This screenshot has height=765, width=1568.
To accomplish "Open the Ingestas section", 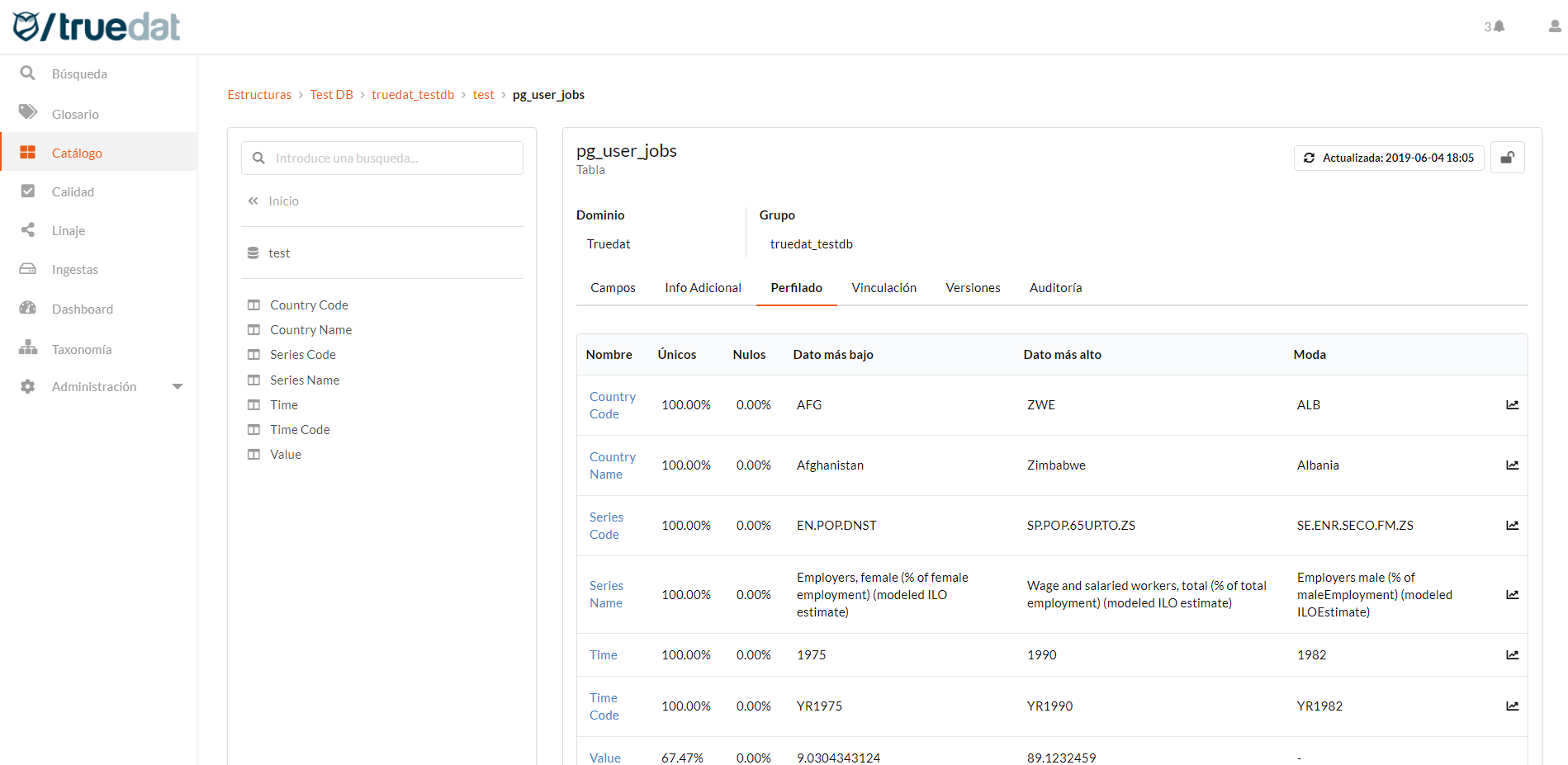I will tap(77, 269).
